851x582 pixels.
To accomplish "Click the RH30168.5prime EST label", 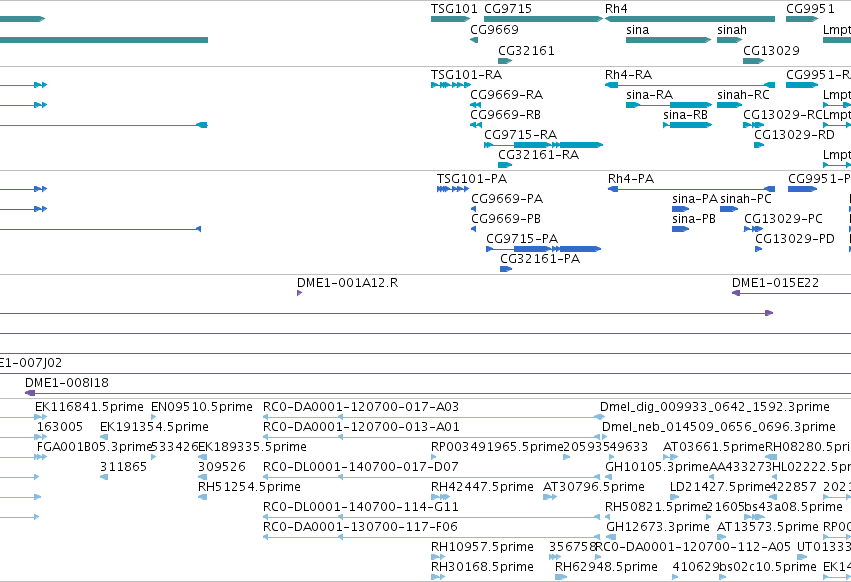I will [482, 567].
